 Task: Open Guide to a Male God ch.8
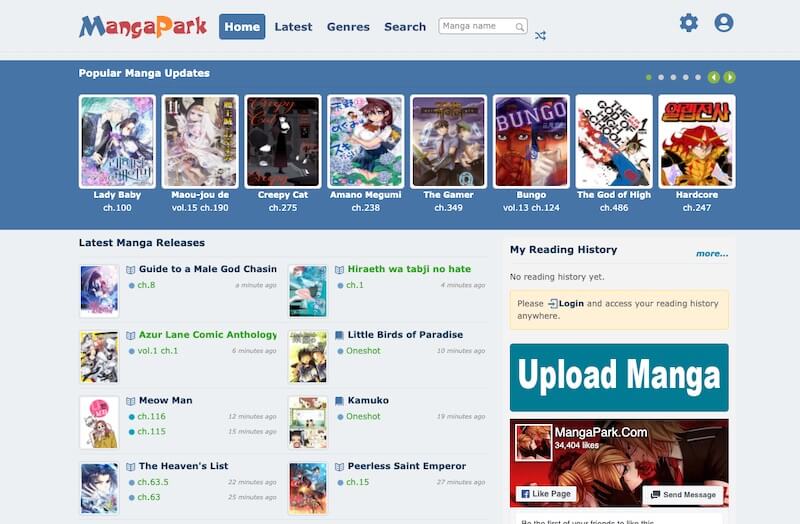tap(146, 285)
